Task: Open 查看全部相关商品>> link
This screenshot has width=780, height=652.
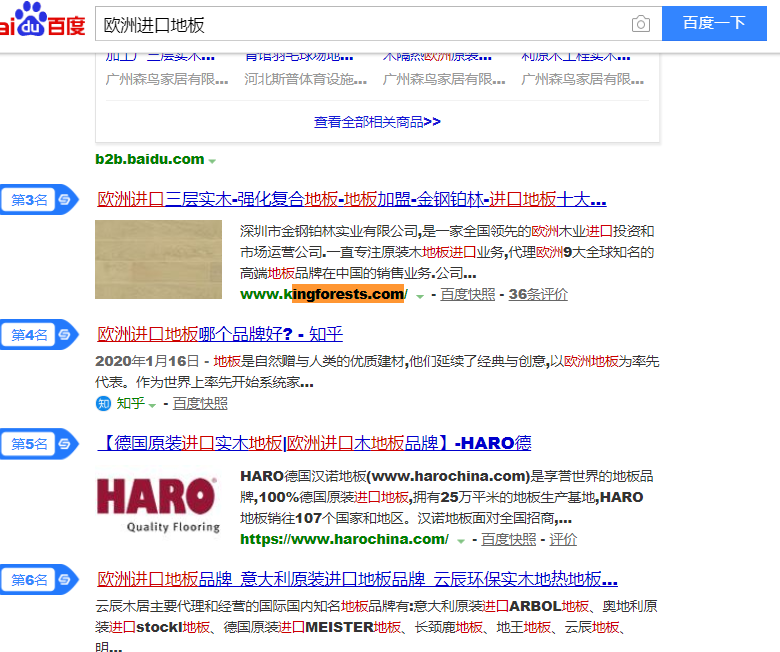Action: click(377, 122)
